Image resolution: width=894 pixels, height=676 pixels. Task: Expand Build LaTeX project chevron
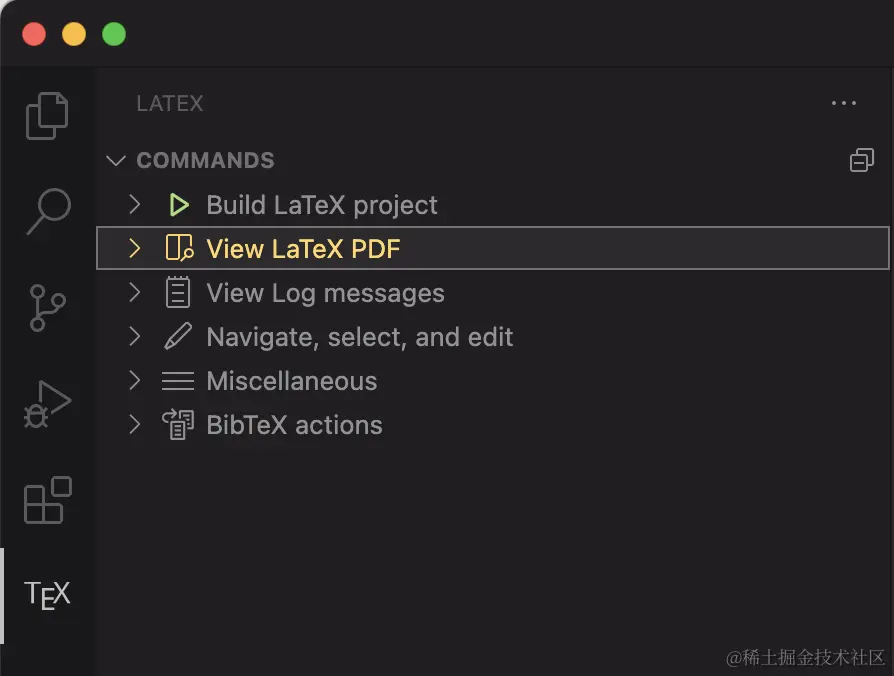pyautogui.click(x=135, y=205)
